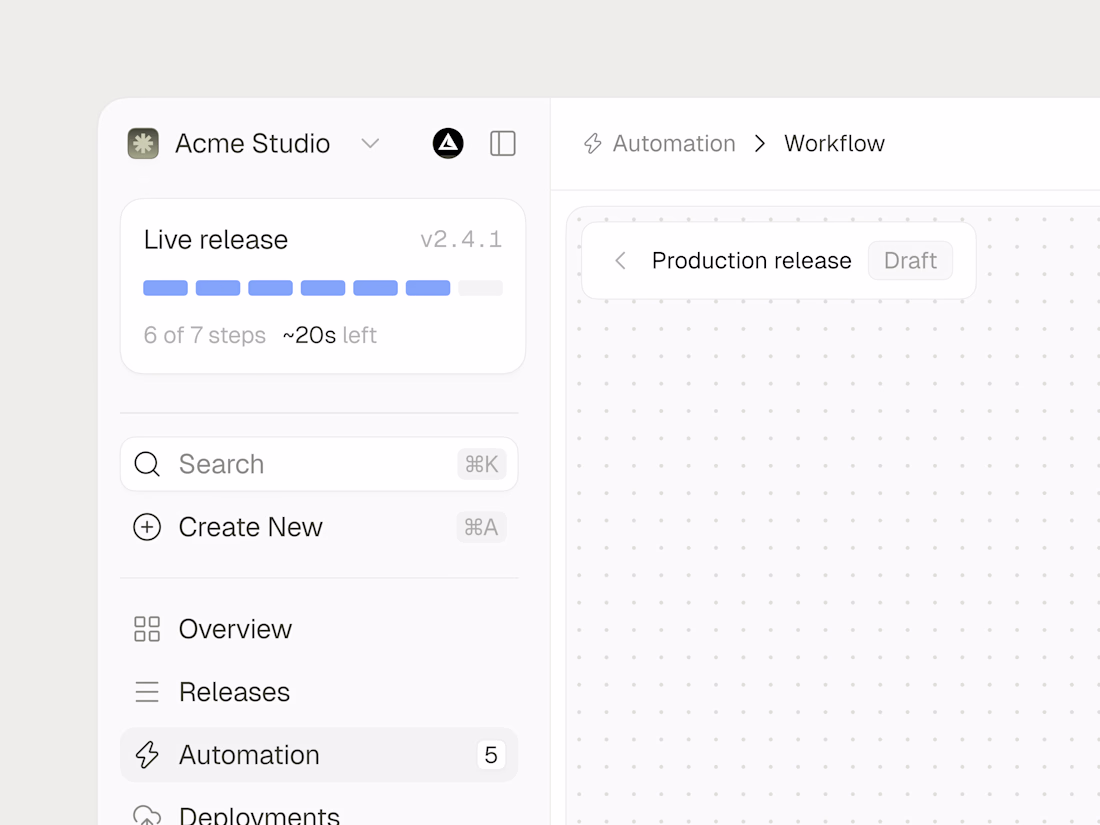Select the Automation sidebar item
This screenshot has width=1100, height=825.
(319, 756)
